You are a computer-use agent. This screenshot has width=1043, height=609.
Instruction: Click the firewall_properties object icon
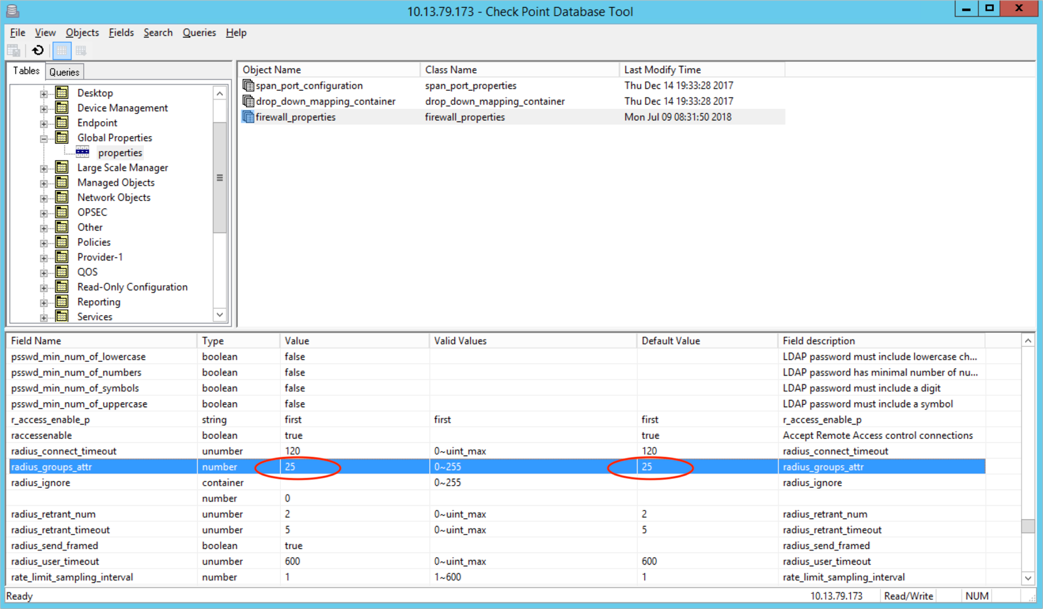248,117
